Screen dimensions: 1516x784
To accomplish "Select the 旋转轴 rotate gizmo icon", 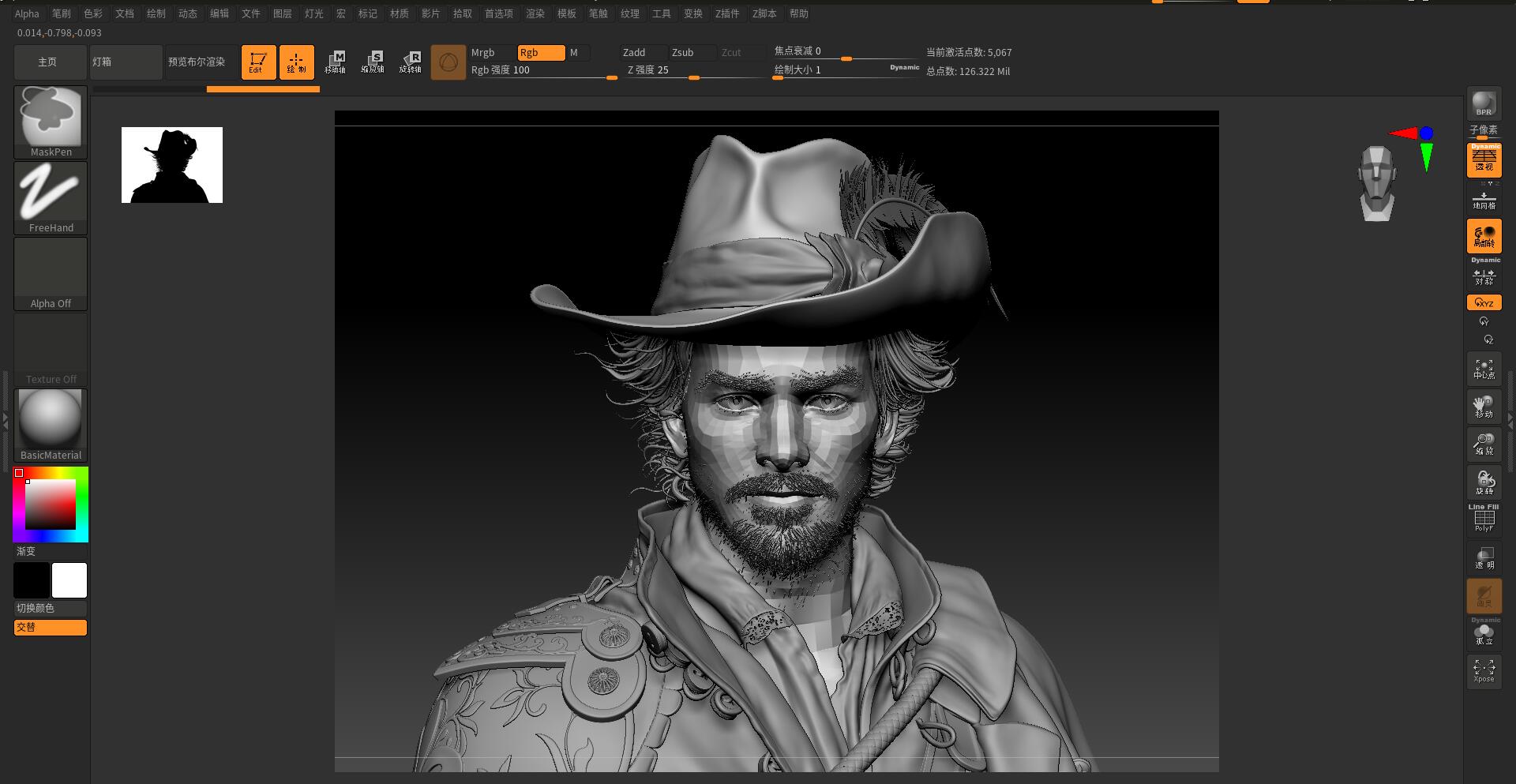I will (411, 62).
